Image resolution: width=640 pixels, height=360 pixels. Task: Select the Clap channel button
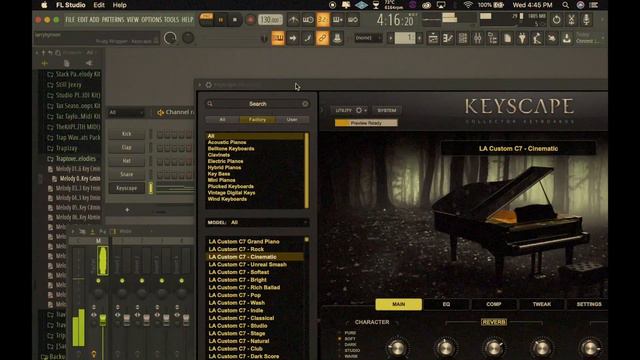127,147
